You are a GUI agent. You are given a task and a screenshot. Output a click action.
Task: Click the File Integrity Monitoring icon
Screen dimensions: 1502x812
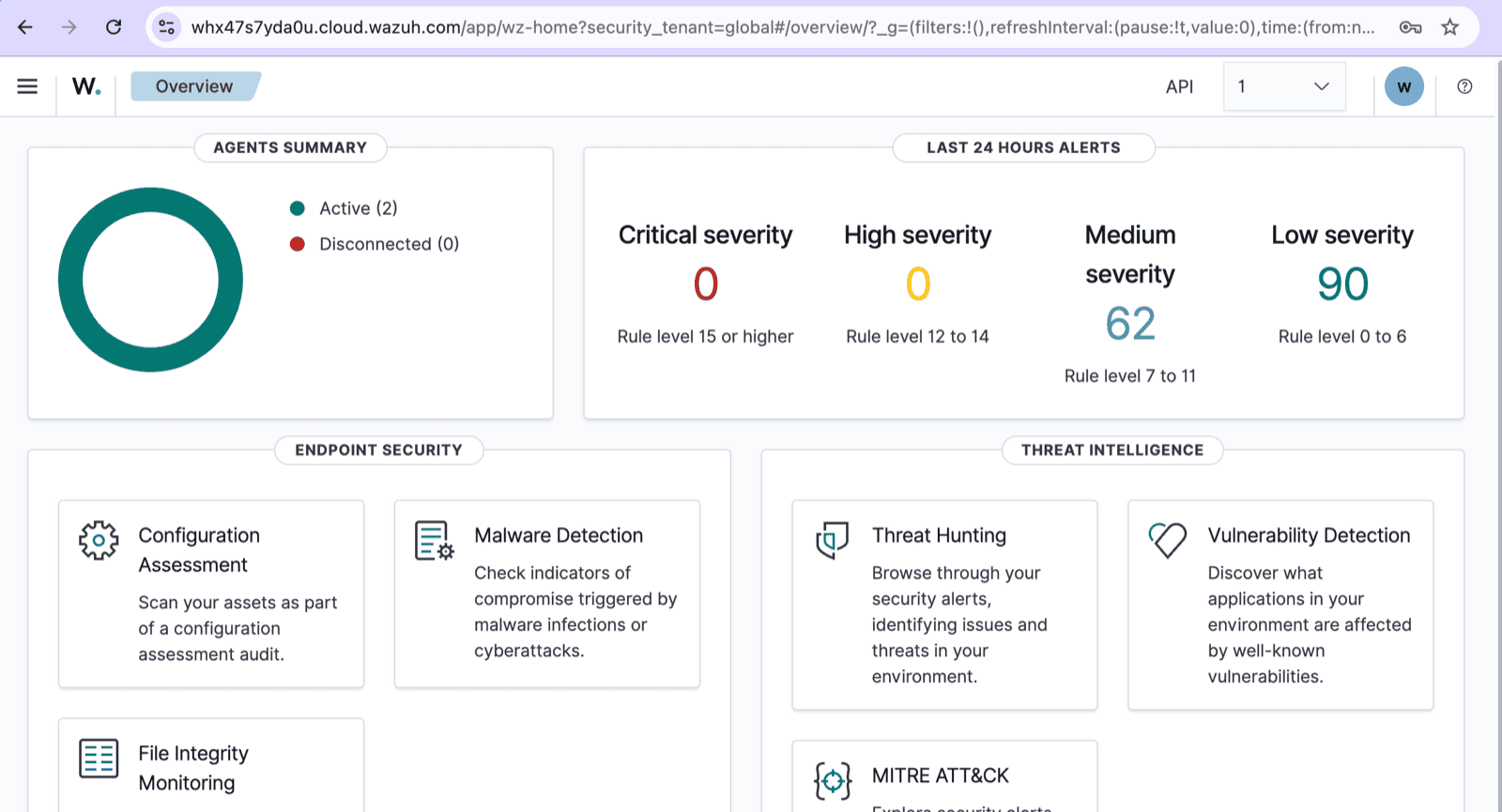[x=99, y=758]
